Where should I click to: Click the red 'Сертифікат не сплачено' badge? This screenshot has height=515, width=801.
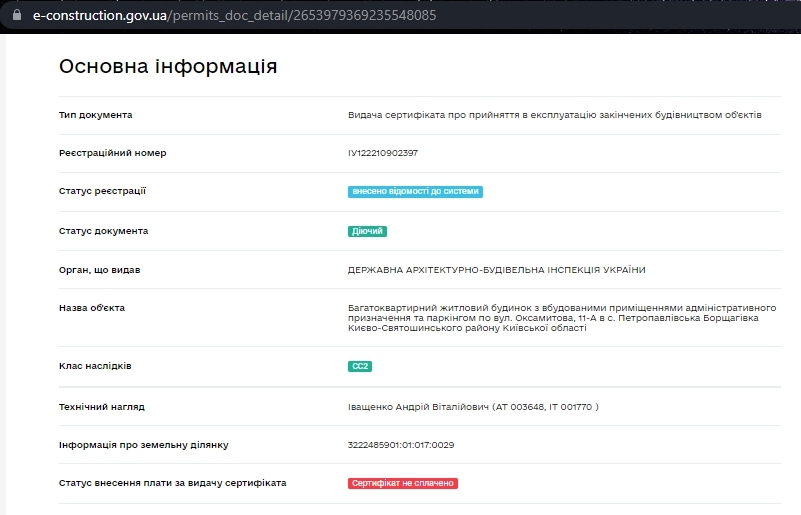point(403,483)
